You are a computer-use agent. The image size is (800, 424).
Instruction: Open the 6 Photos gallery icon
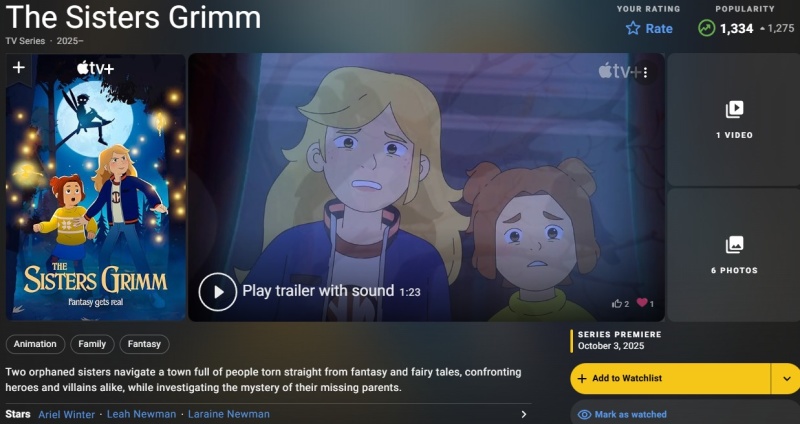point(734,245)
